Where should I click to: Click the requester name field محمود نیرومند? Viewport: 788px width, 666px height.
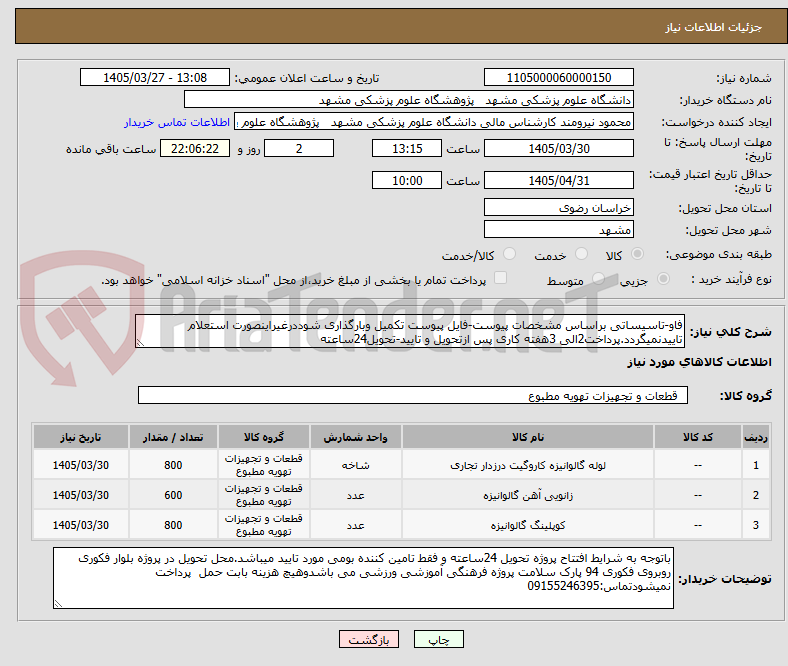click(434, 122)
